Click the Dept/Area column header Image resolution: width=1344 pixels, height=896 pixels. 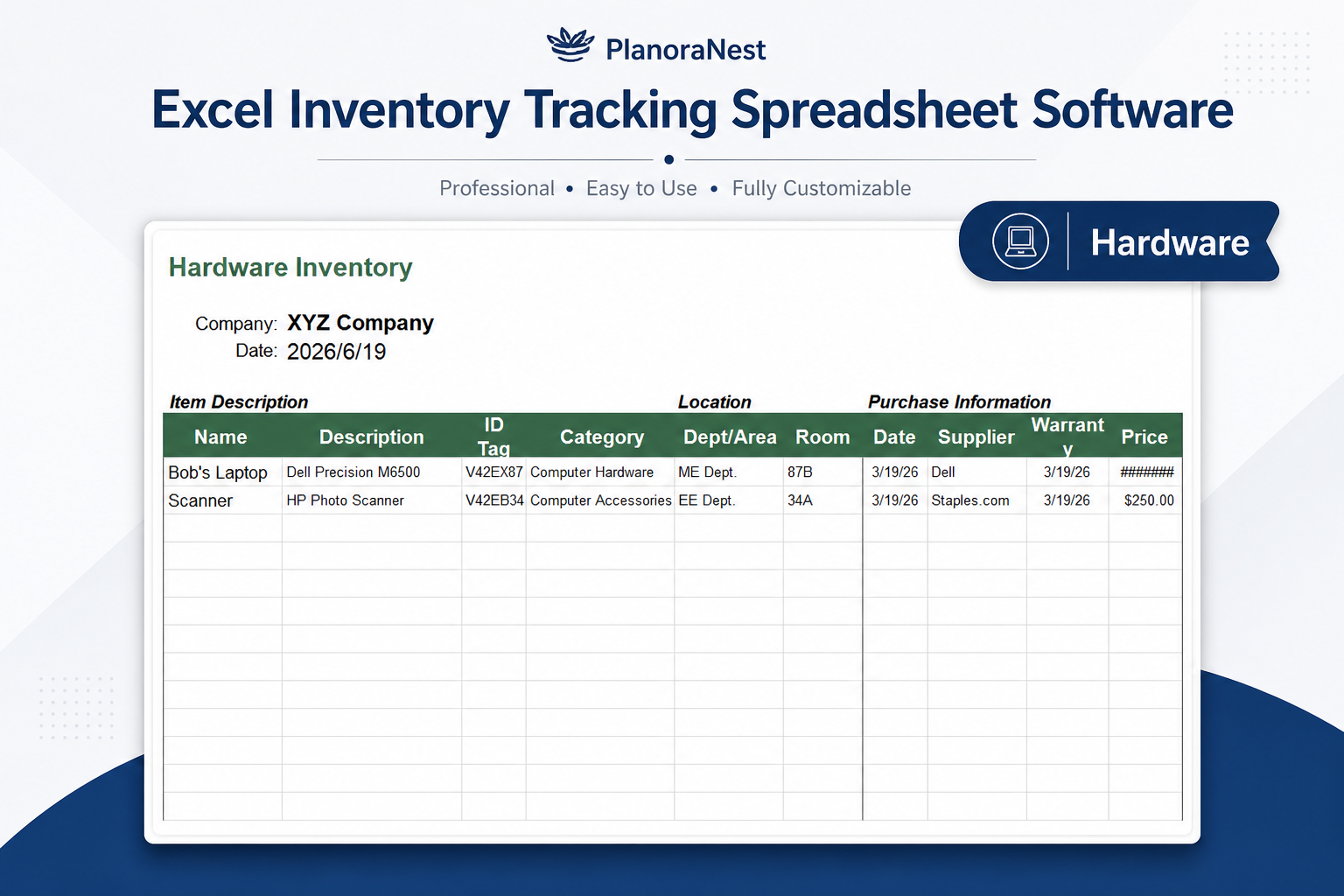click(730, 437)
